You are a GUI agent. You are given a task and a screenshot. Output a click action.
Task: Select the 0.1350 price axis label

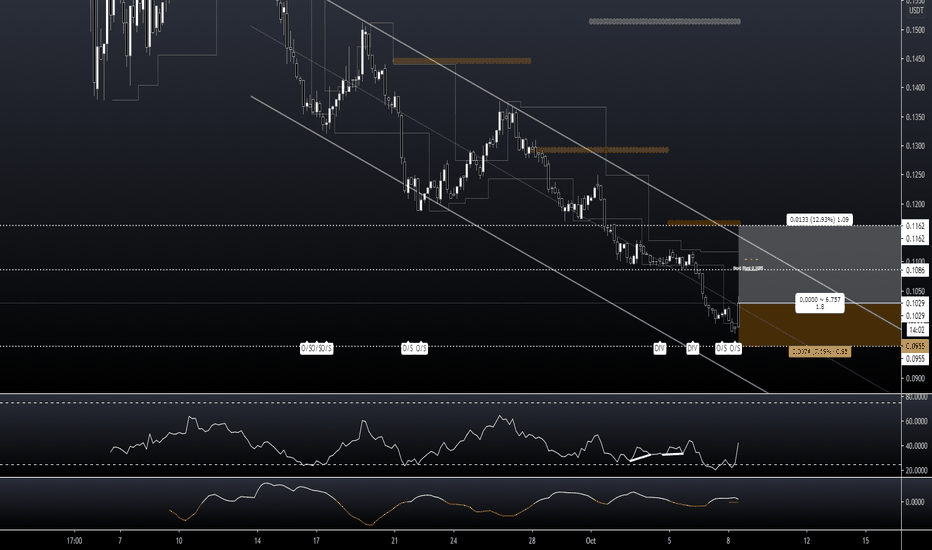click(x=916, y=117)
